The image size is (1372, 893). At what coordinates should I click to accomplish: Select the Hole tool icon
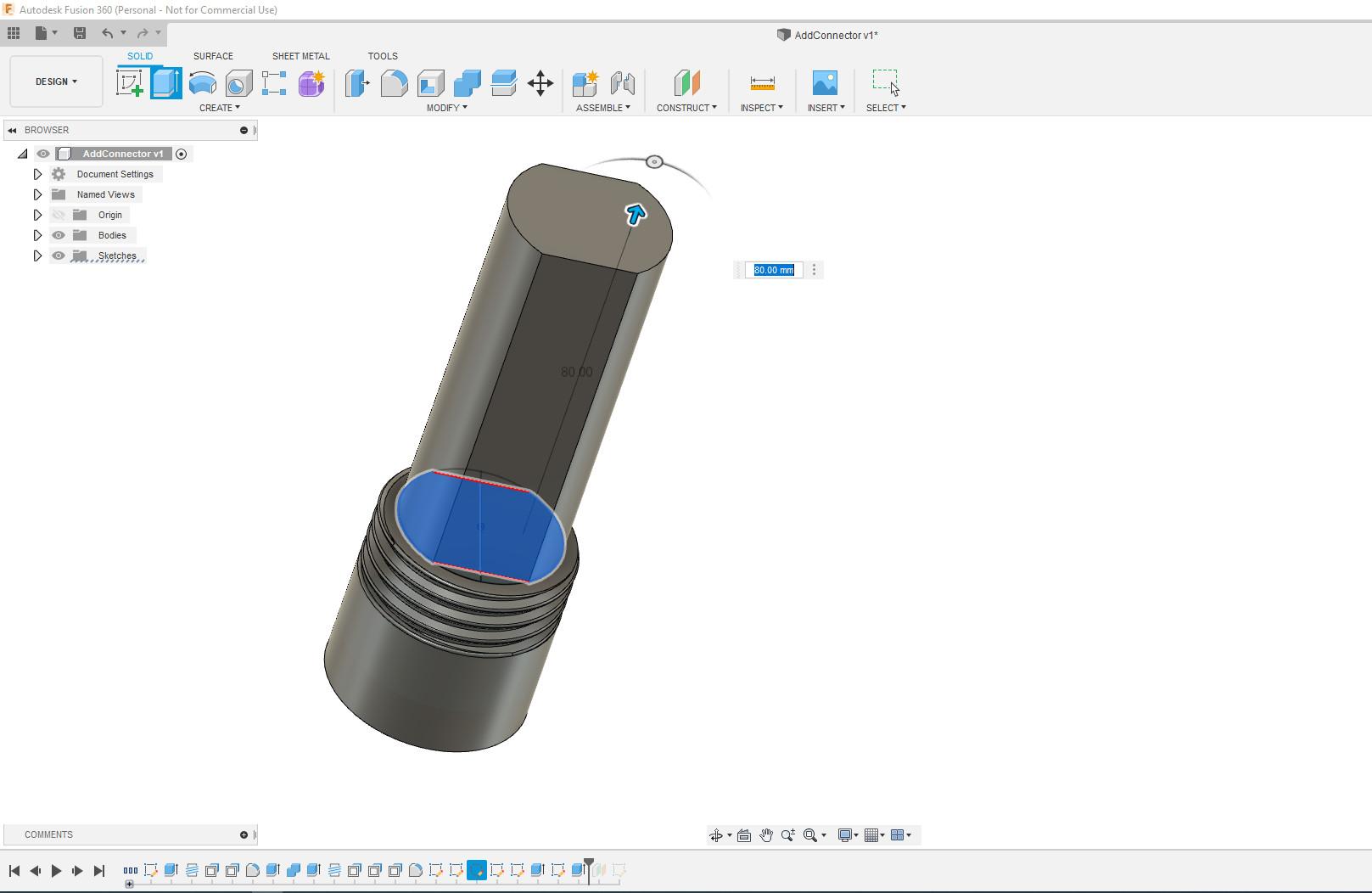click(x=239, y=83)
